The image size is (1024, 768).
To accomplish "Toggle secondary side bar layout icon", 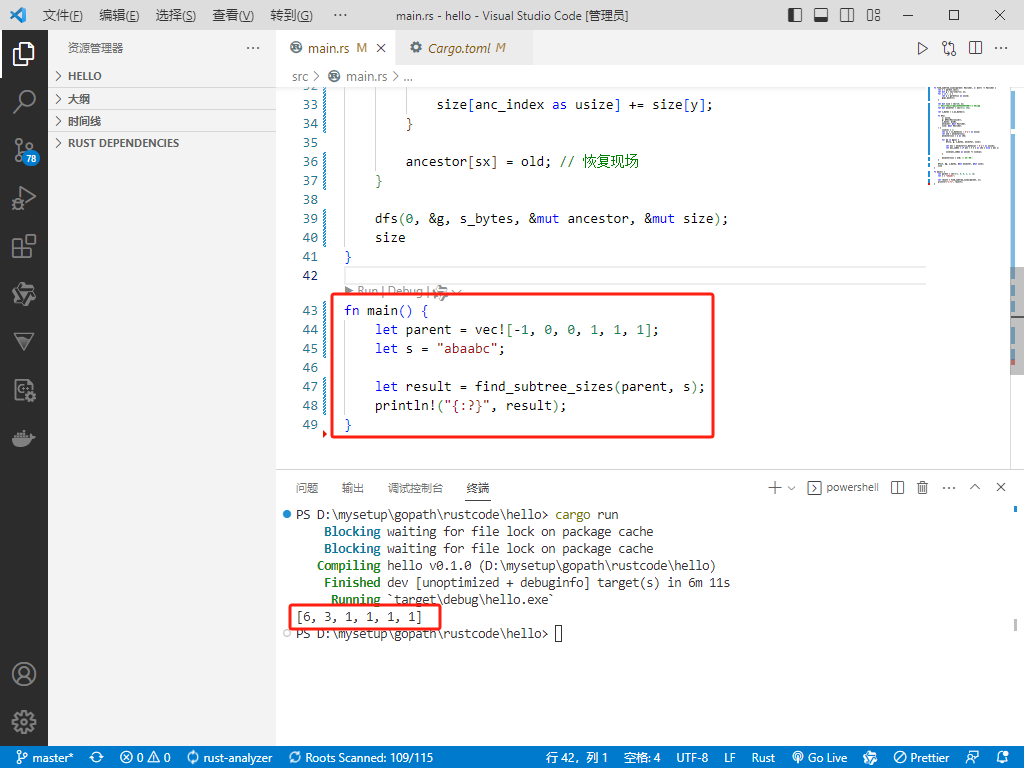I will click(847, 15).
